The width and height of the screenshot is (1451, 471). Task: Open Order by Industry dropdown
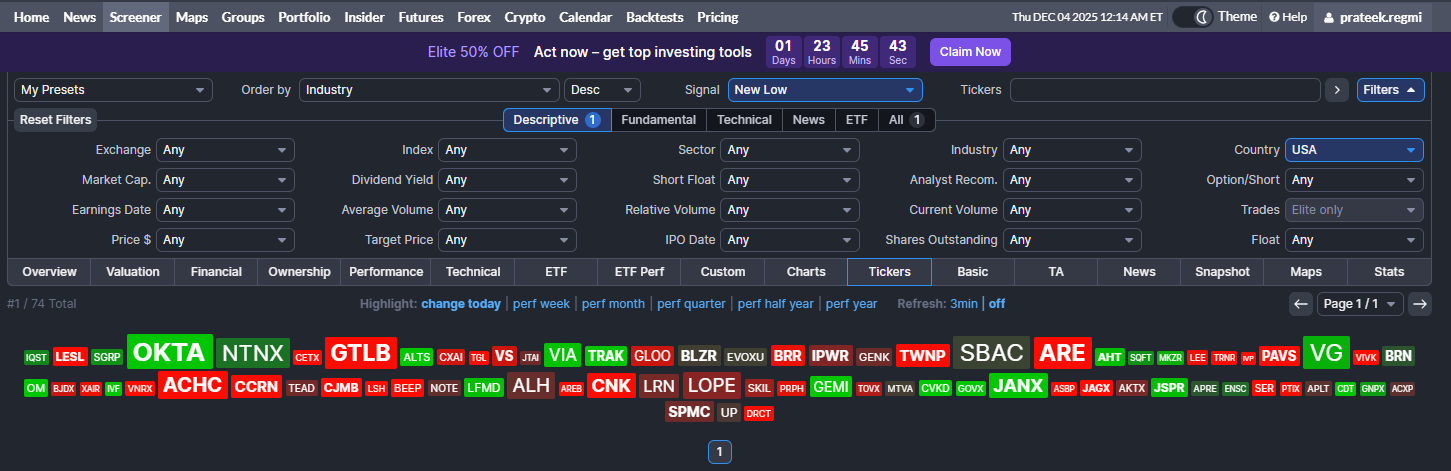point(429,90)
